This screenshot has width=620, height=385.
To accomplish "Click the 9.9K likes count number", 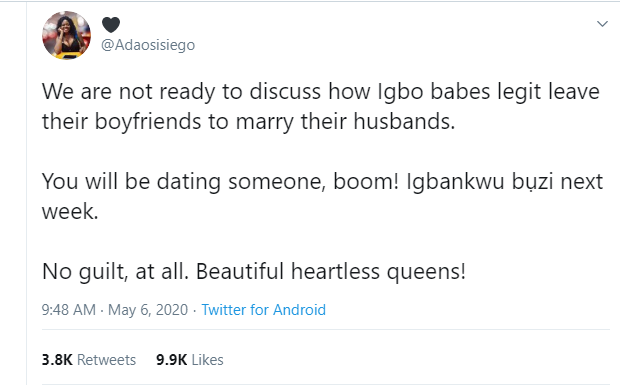I will click(x=172, y=360).
